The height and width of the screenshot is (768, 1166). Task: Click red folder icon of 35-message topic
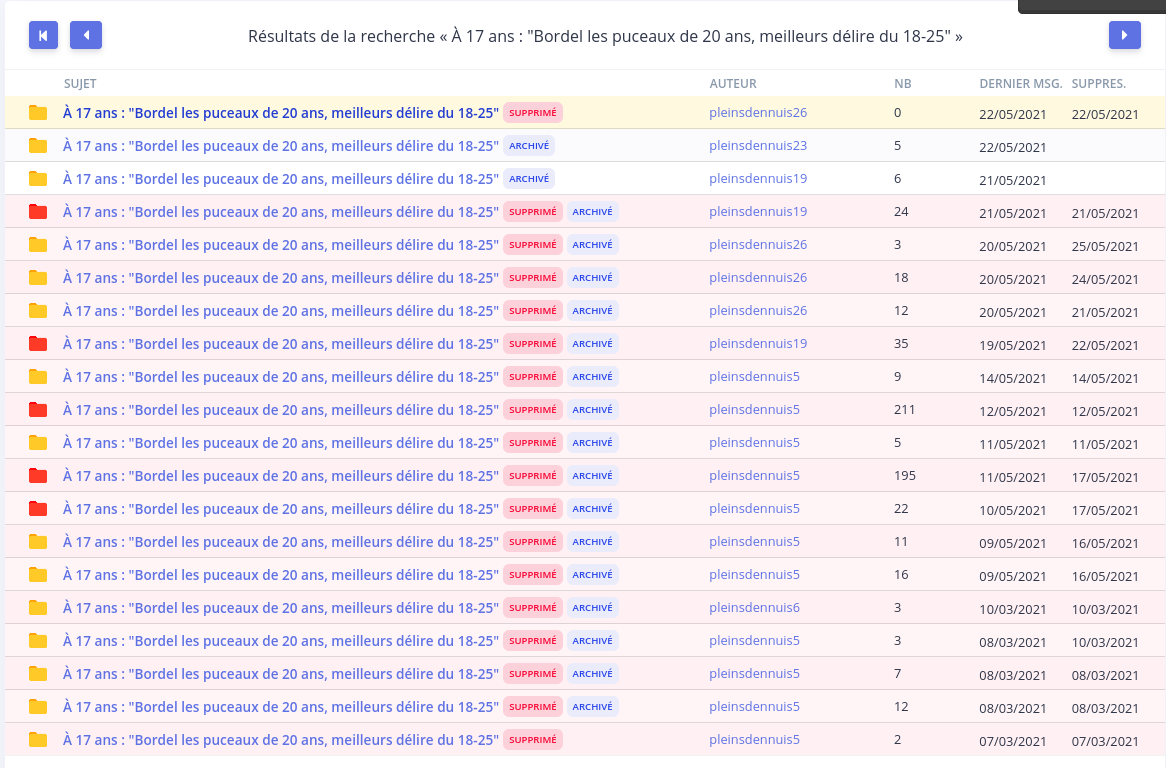pyautogui.click(x=38, y=343)
